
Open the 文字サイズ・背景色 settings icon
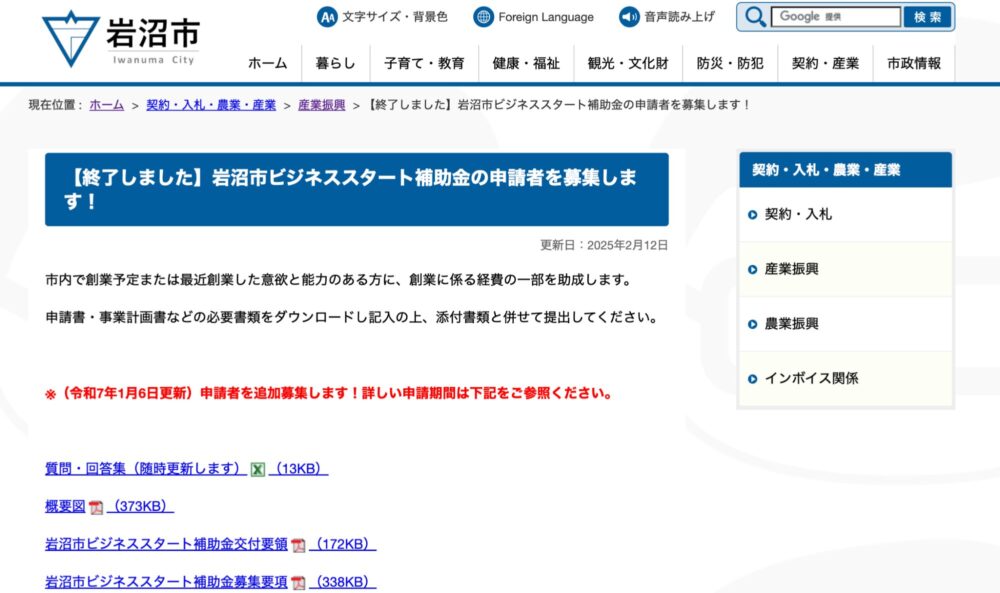(x=327, y=17)
